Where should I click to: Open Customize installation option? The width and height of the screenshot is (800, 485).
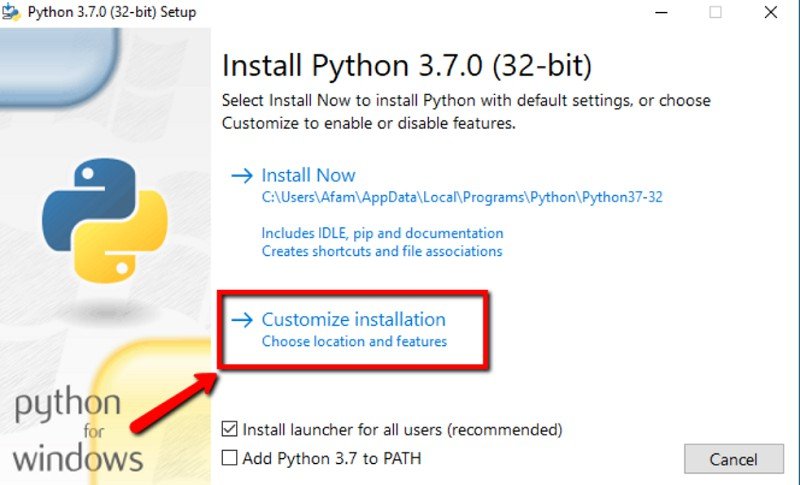[x=354, y=320]
